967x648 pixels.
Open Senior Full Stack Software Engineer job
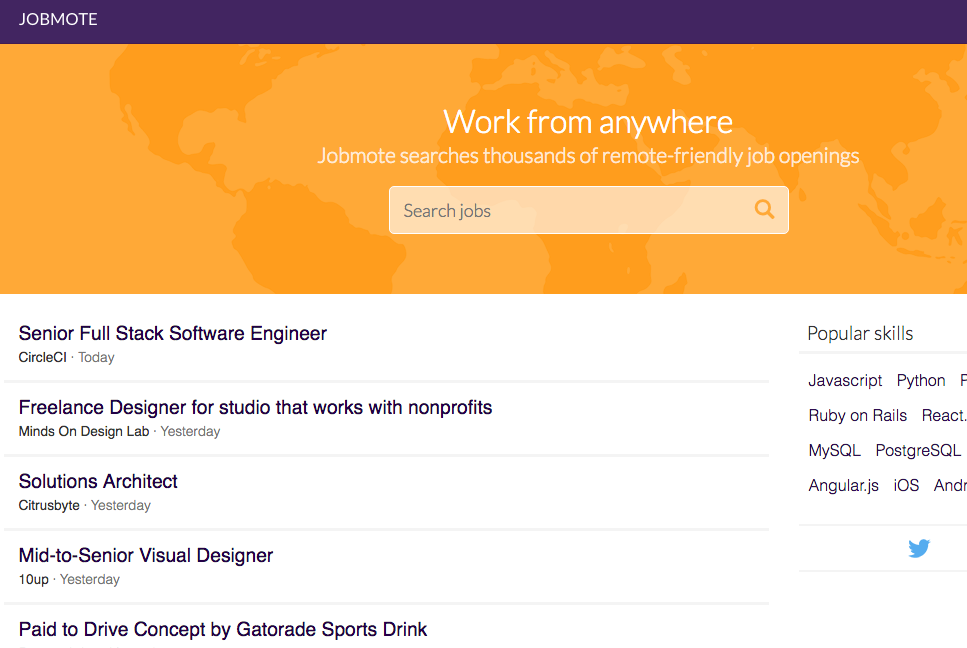tap(173, 334)
